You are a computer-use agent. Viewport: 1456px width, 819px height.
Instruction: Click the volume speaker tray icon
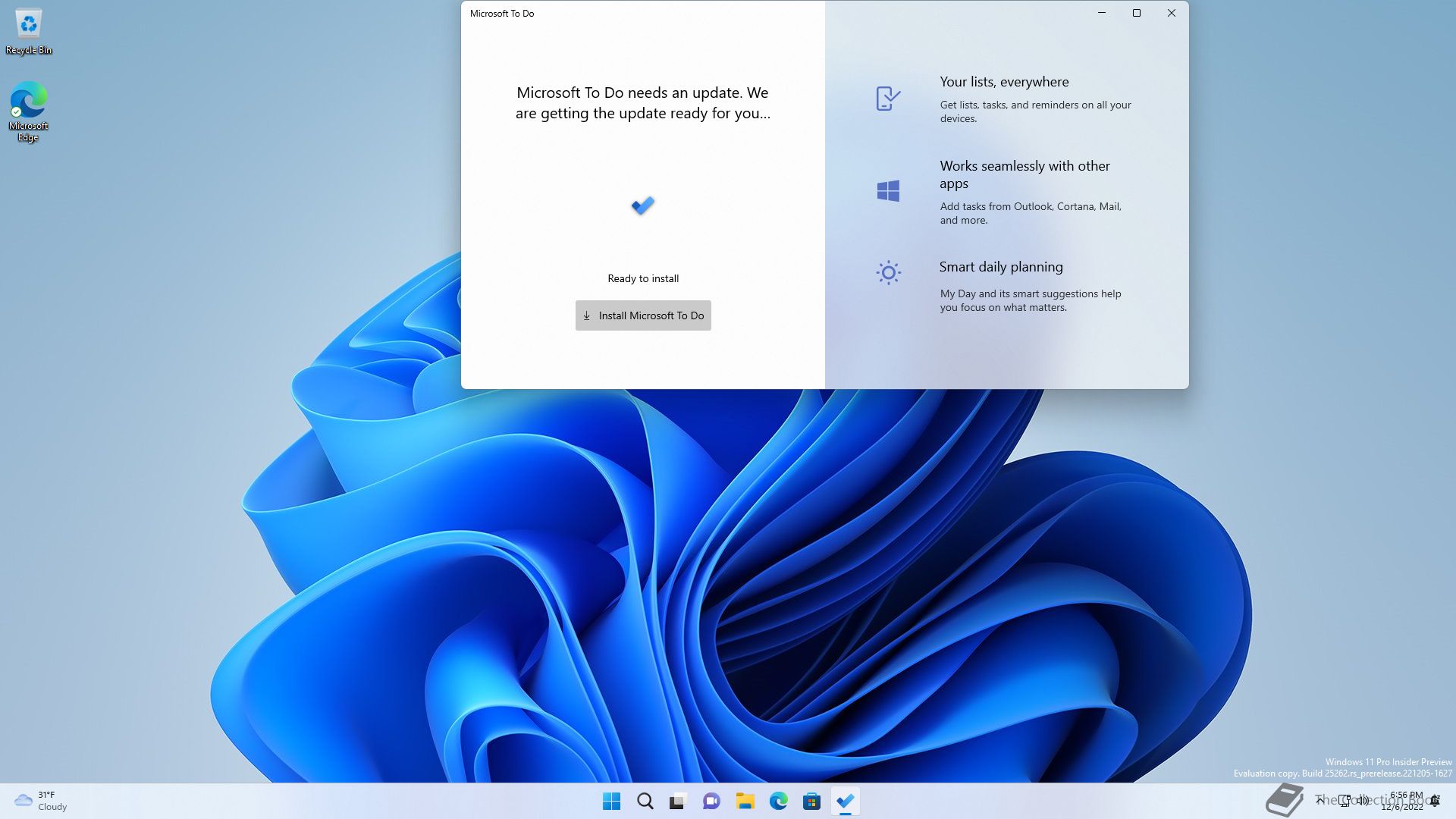pyautogui.click(x=1363, y=800)
